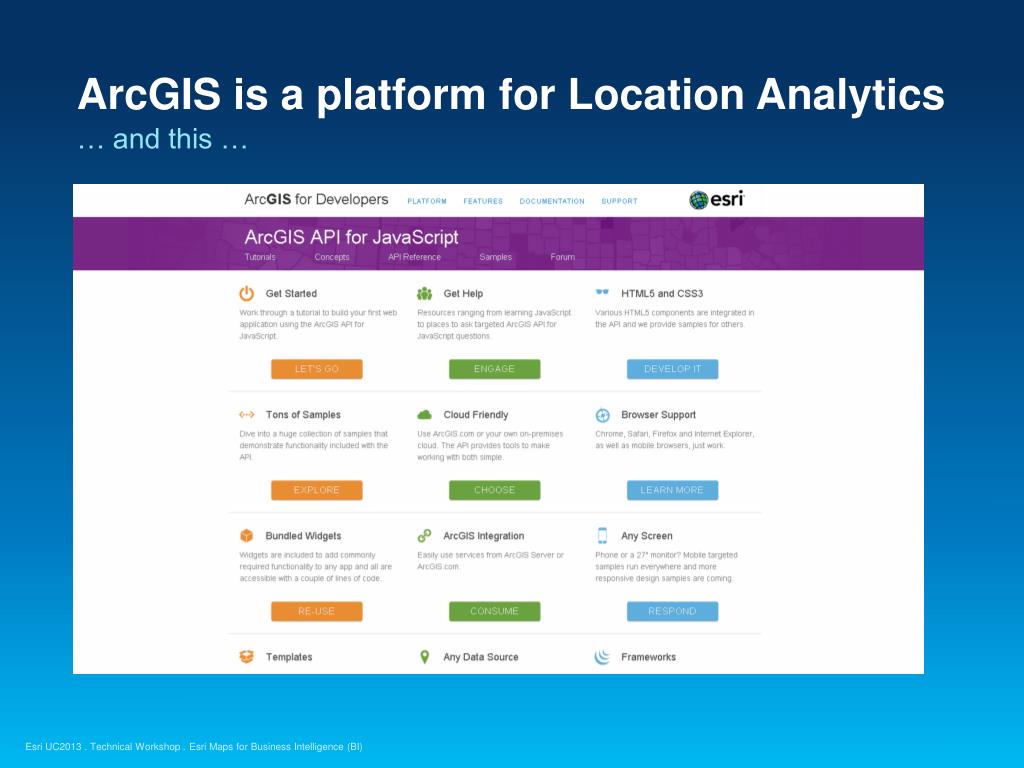Click the Browser Support heading text
1024x768 pixels.
pos(658,415)
